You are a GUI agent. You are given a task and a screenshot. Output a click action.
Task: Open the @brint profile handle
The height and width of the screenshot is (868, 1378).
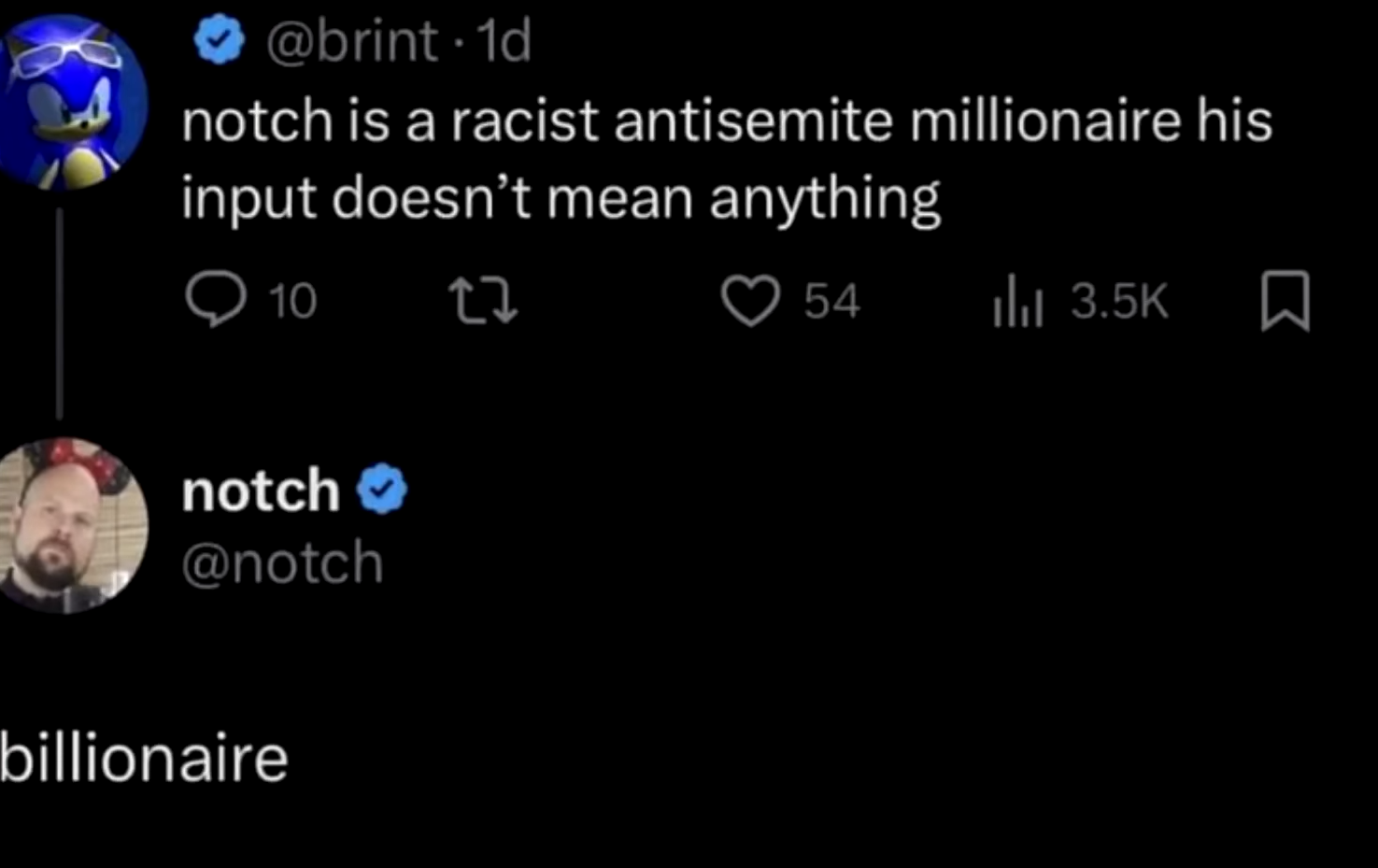352,41
